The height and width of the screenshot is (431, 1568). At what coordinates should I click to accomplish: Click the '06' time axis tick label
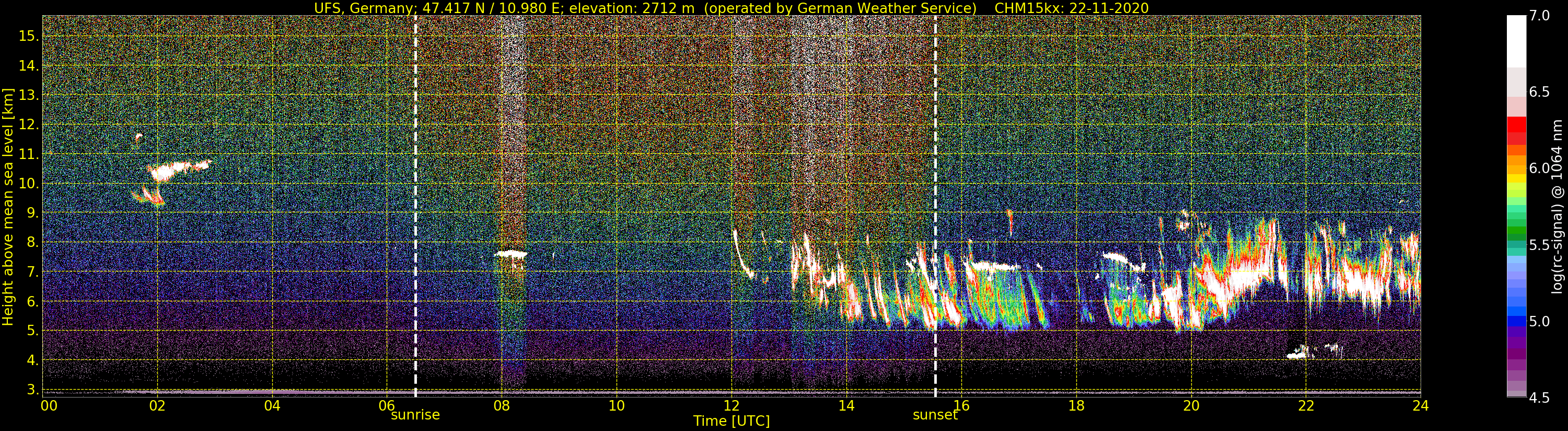pos(387,405)
